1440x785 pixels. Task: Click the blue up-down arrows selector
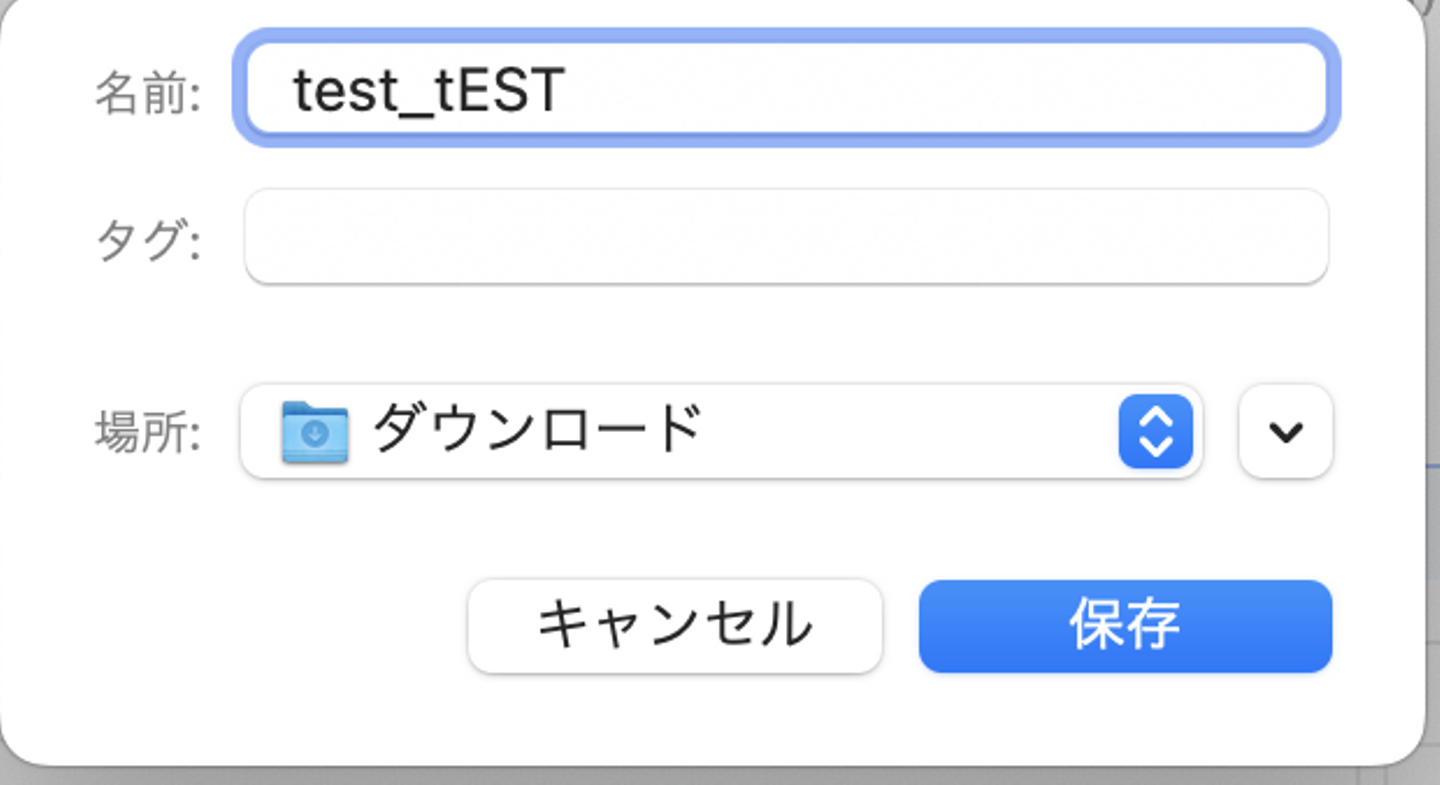click(x=1155, y=432)
